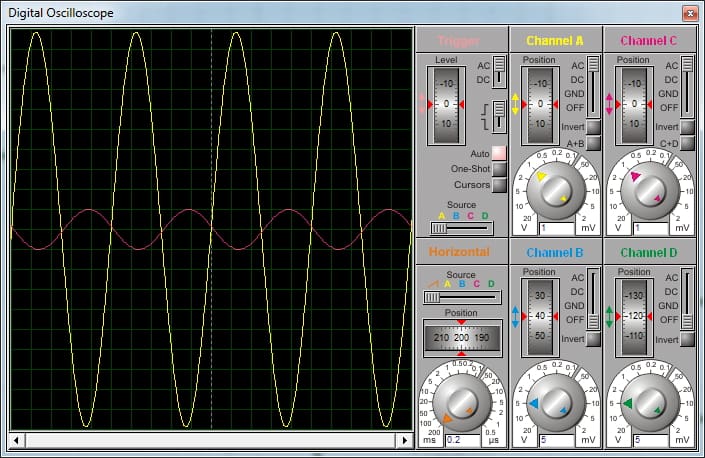Click Channel B coupling mode slider
705x458 pixels.
click(593, 298)
